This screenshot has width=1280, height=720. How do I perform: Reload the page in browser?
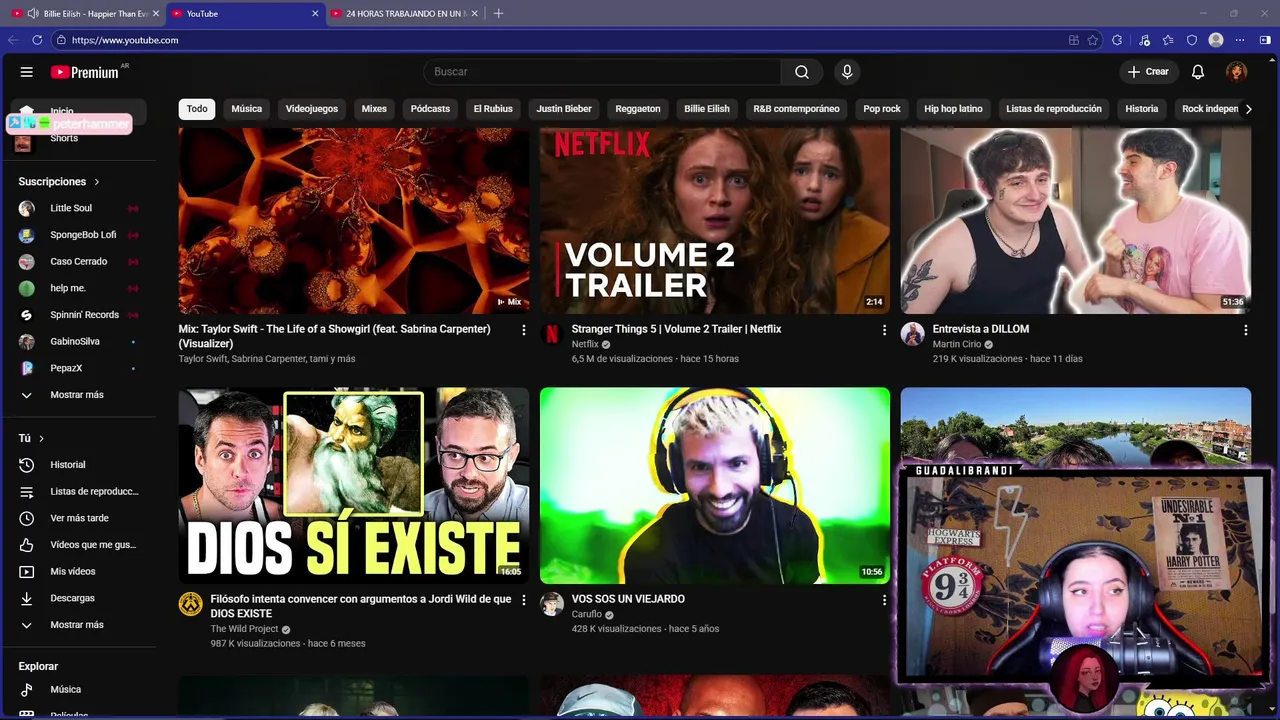click(x=37, y=40)
